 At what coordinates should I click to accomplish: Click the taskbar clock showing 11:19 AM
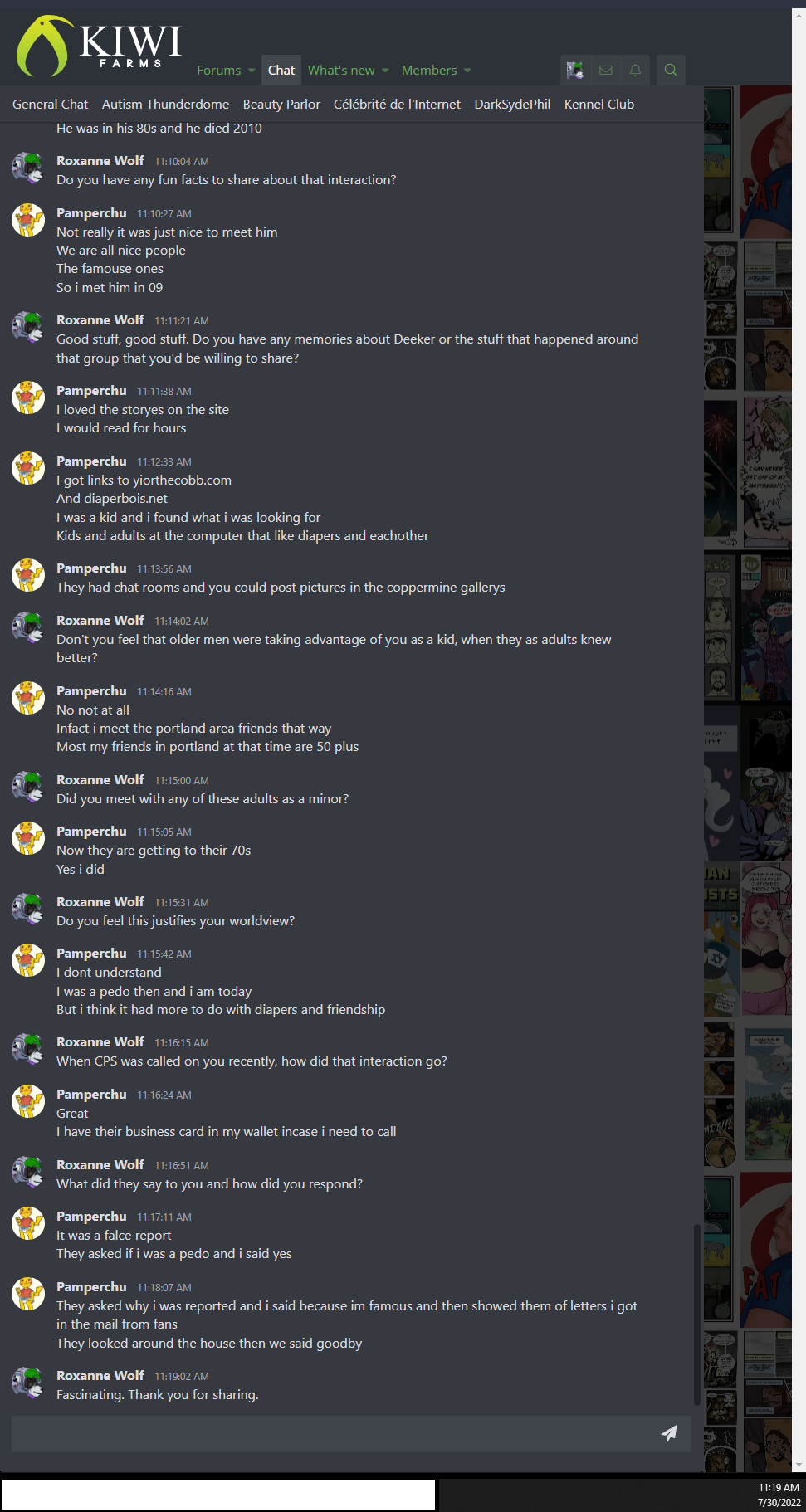[x=779, y=1495]
